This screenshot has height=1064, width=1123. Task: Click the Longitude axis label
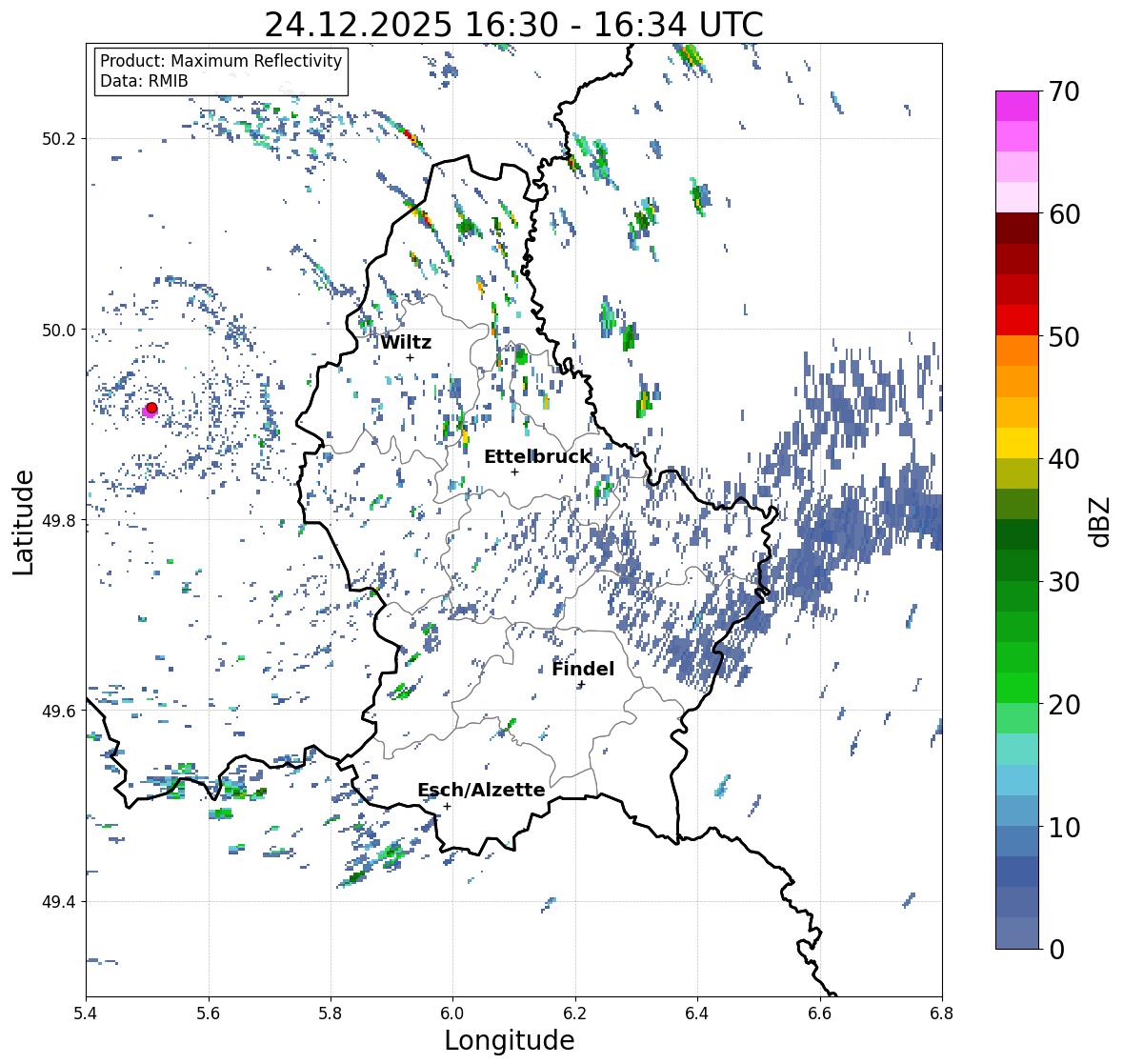click(x=510, y=1039)
